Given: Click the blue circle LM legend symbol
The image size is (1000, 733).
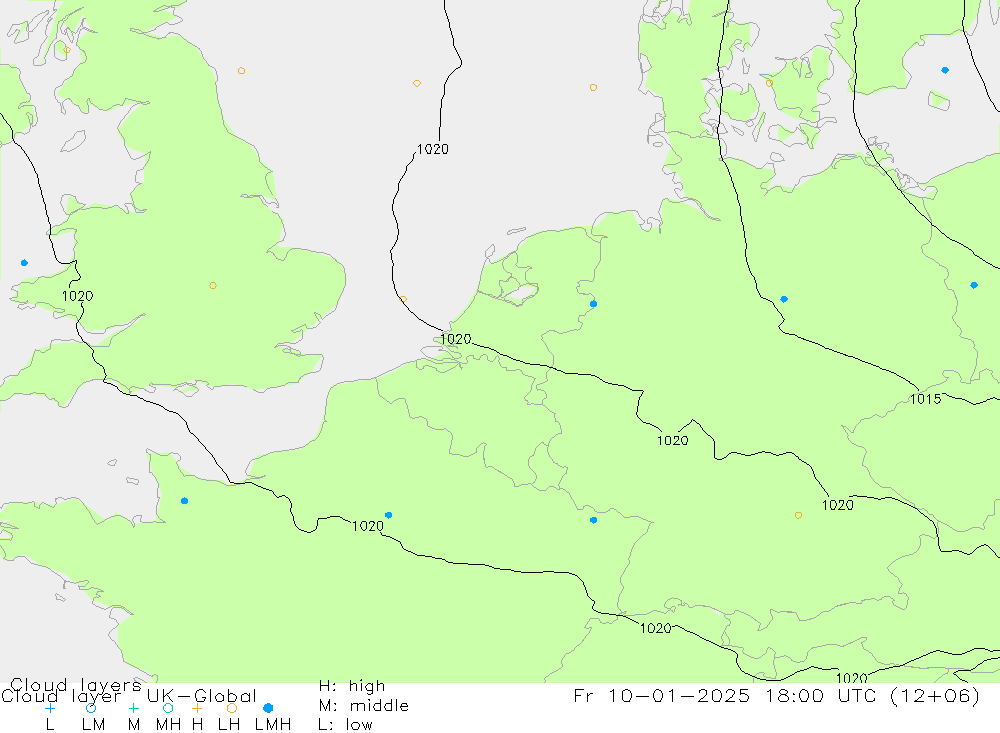Looking at the screenshot, I should 91,708.
